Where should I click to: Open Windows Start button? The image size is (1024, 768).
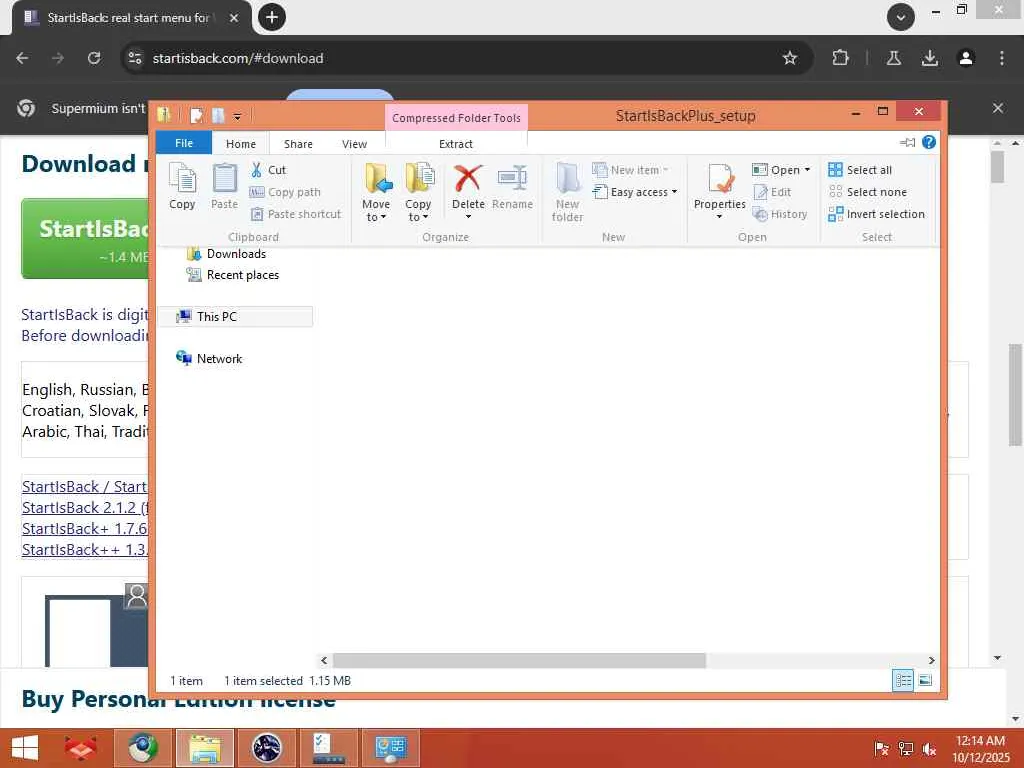pyautogui.click(x=25, y=748)
